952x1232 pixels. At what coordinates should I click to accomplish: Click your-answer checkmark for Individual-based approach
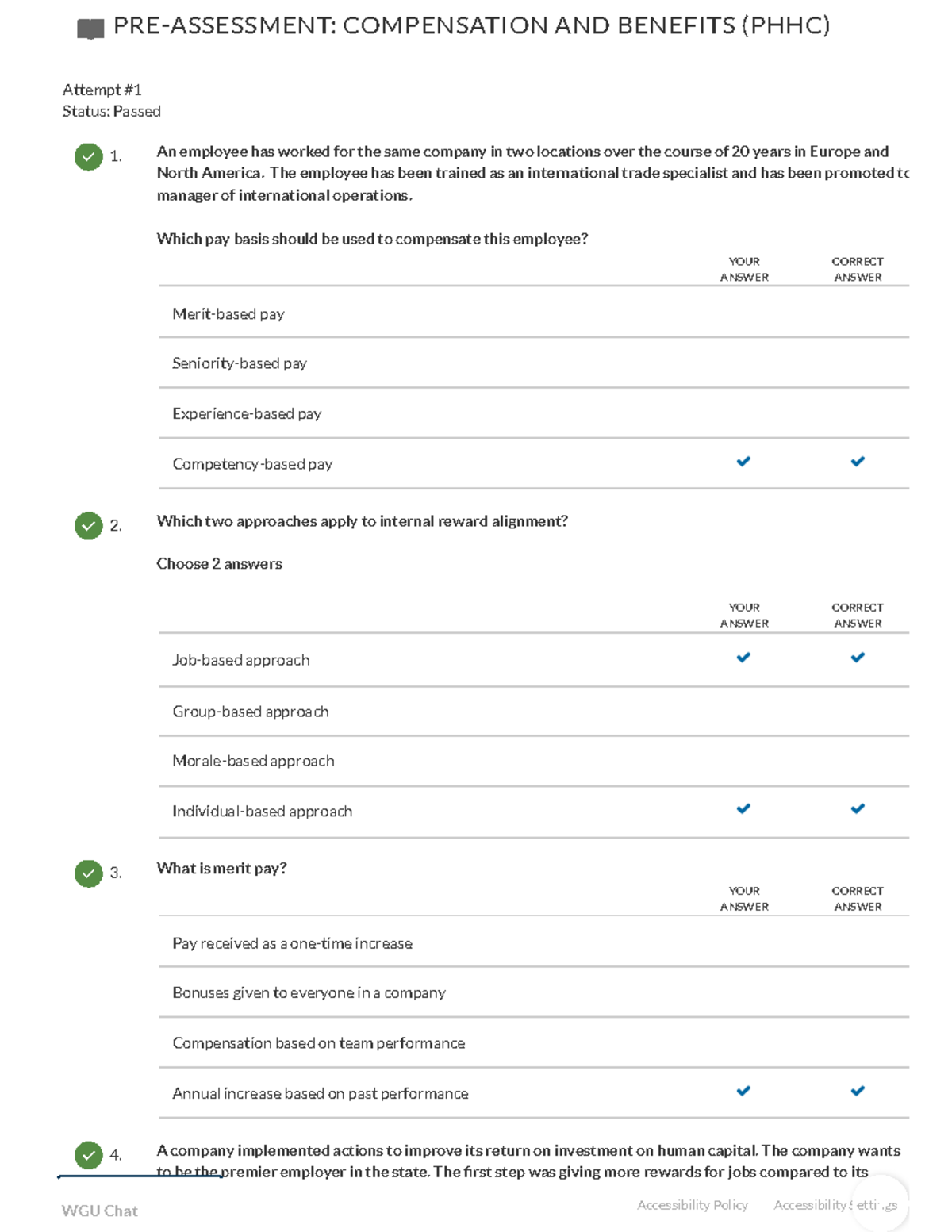[743, 809]
